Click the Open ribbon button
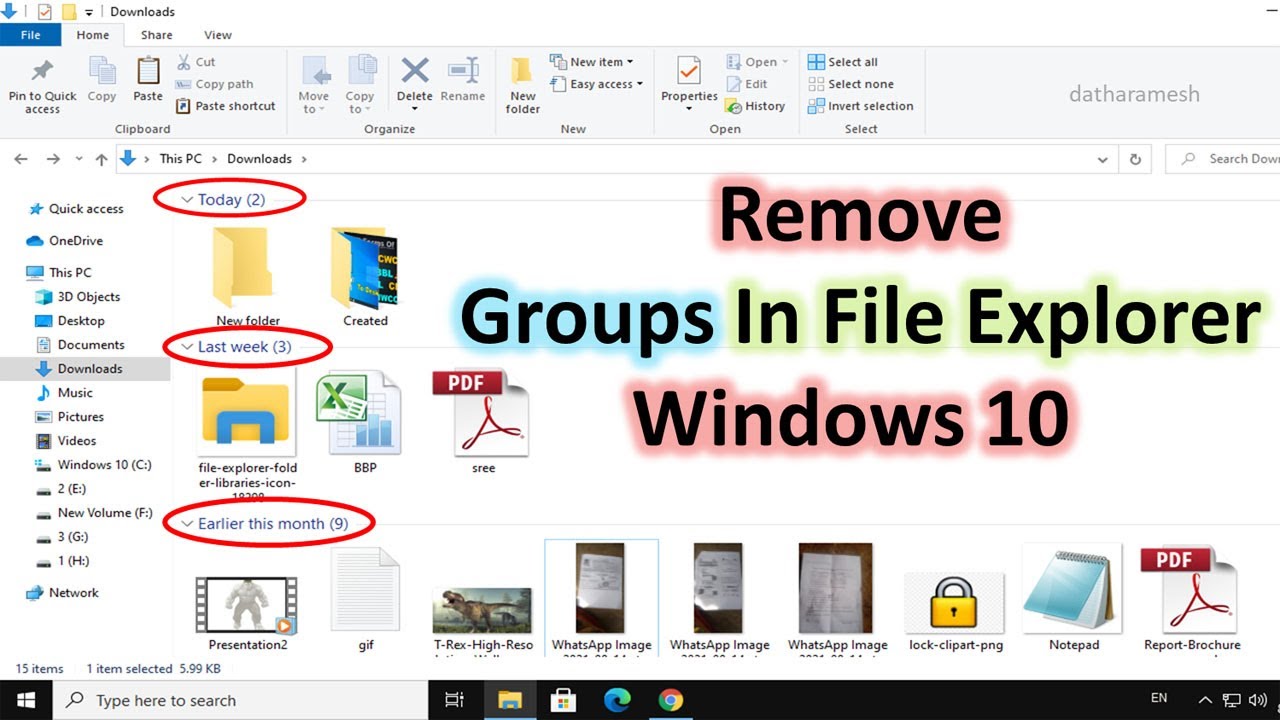 pyautogui.click(x=757, y=62)
